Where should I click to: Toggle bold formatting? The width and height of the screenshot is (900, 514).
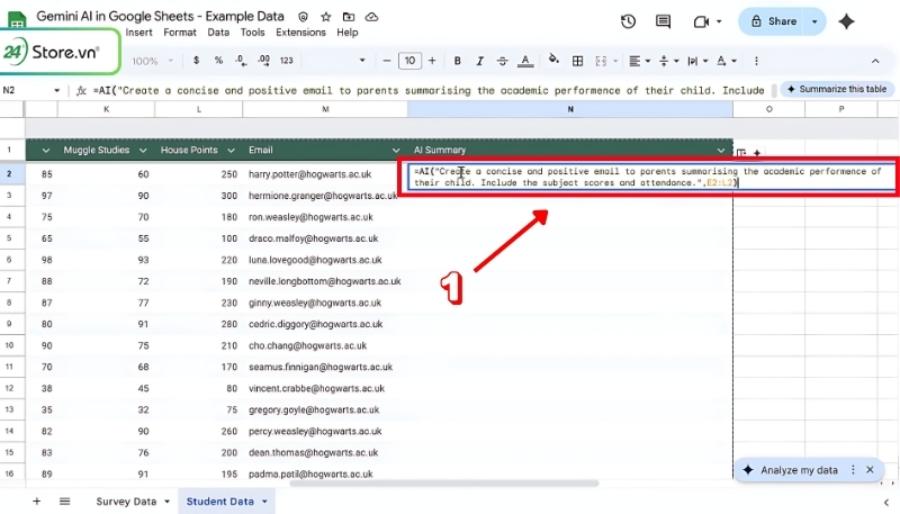tap(457, 61)
